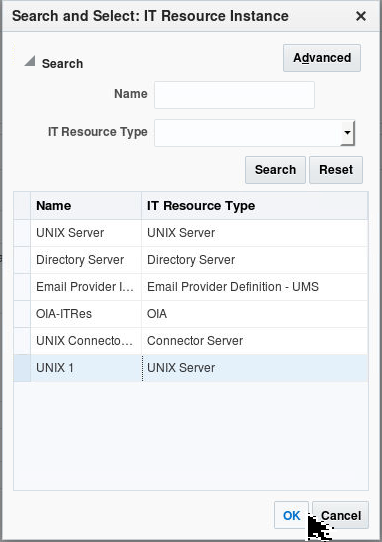
Task: Click the OIA resource type cell
Action: [x=254, y=314]
